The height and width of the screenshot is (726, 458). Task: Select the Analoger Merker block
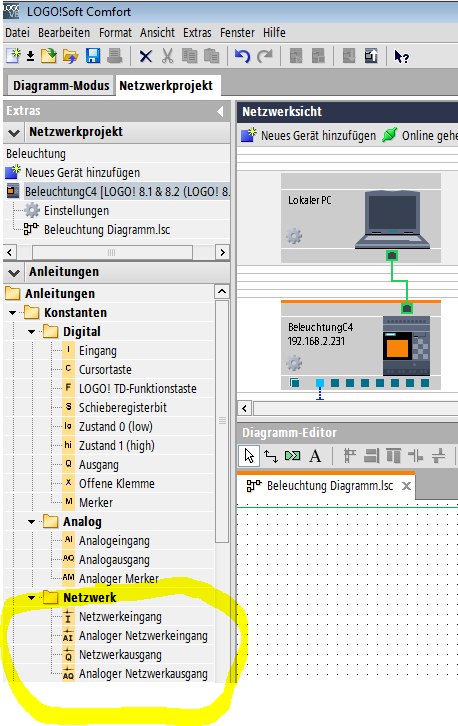119,579
